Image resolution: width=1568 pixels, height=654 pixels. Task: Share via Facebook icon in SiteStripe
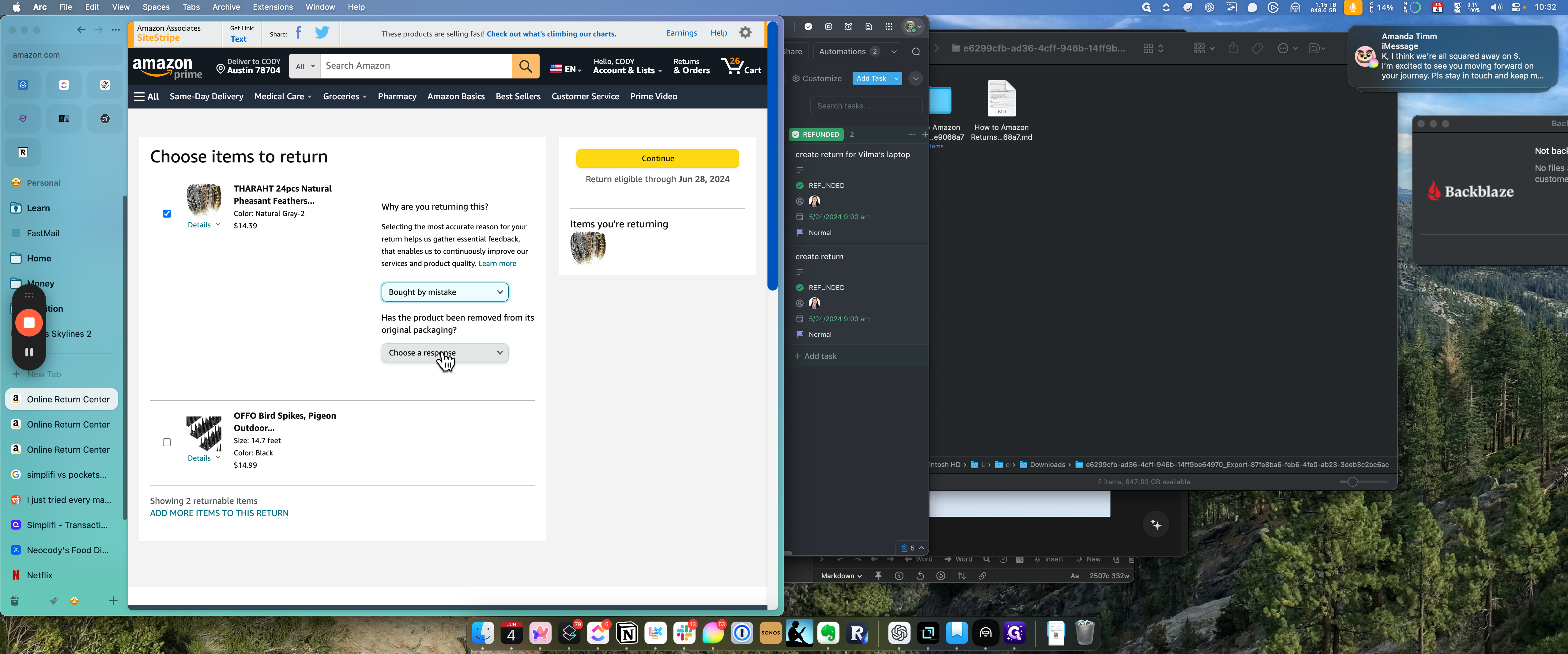[298, 33]
